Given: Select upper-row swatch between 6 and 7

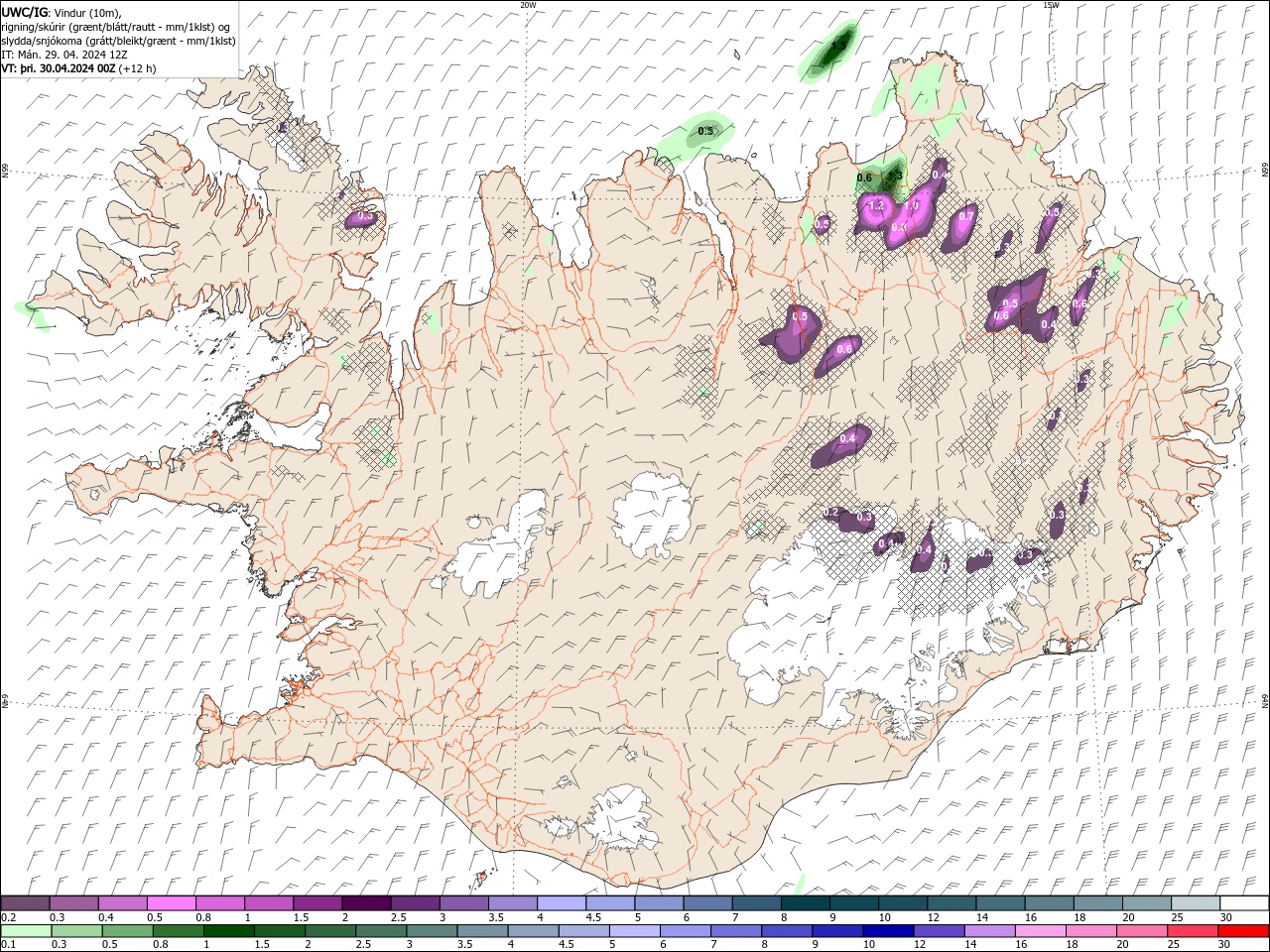Looking at the screenshot, I should point(707,903).
